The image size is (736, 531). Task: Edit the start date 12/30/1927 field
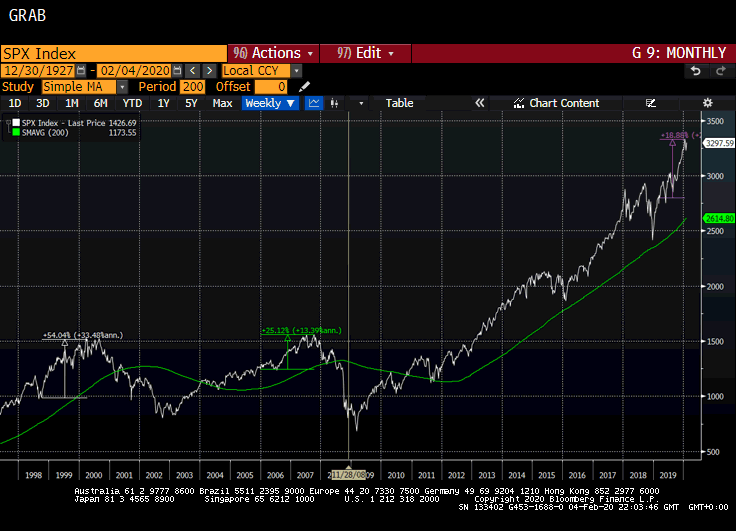[x=39, y=71]
